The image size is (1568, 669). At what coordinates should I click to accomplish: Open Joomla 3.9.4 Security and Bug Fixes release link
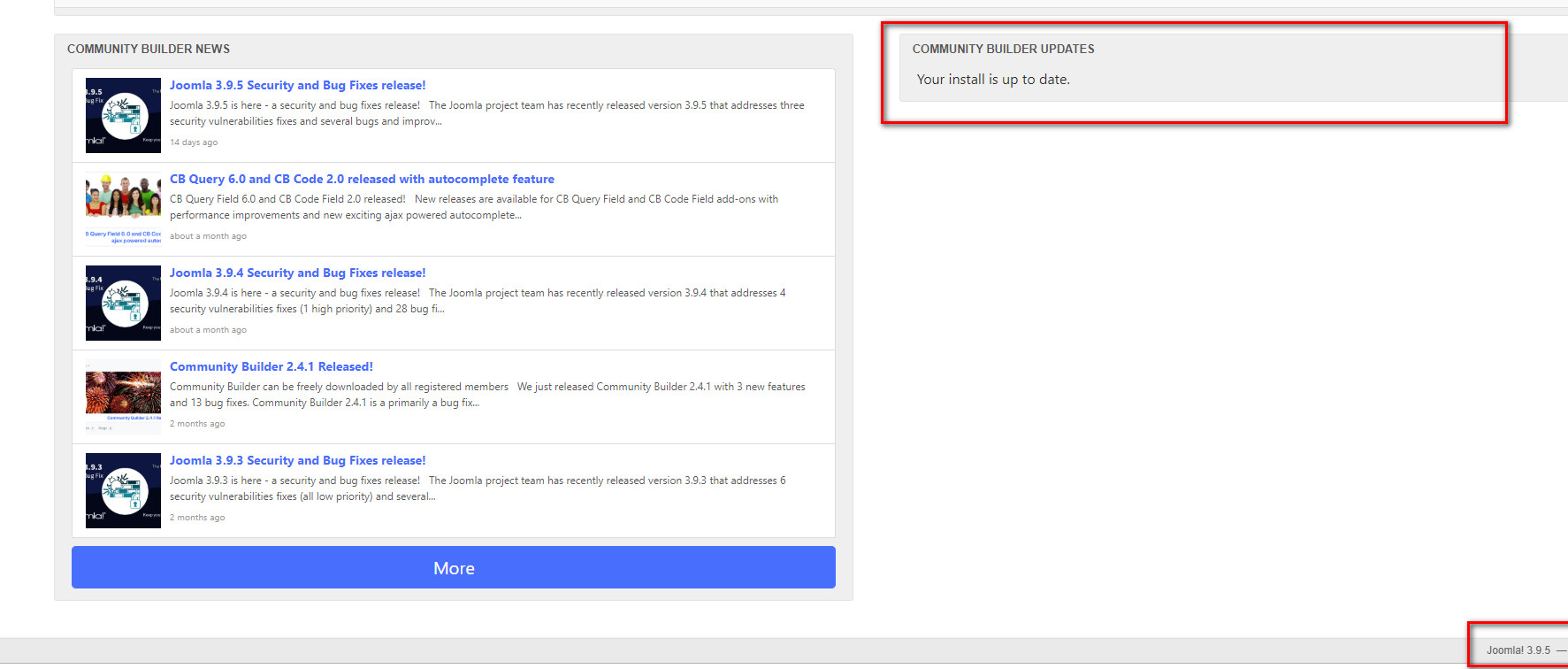(x=297, y=273)
